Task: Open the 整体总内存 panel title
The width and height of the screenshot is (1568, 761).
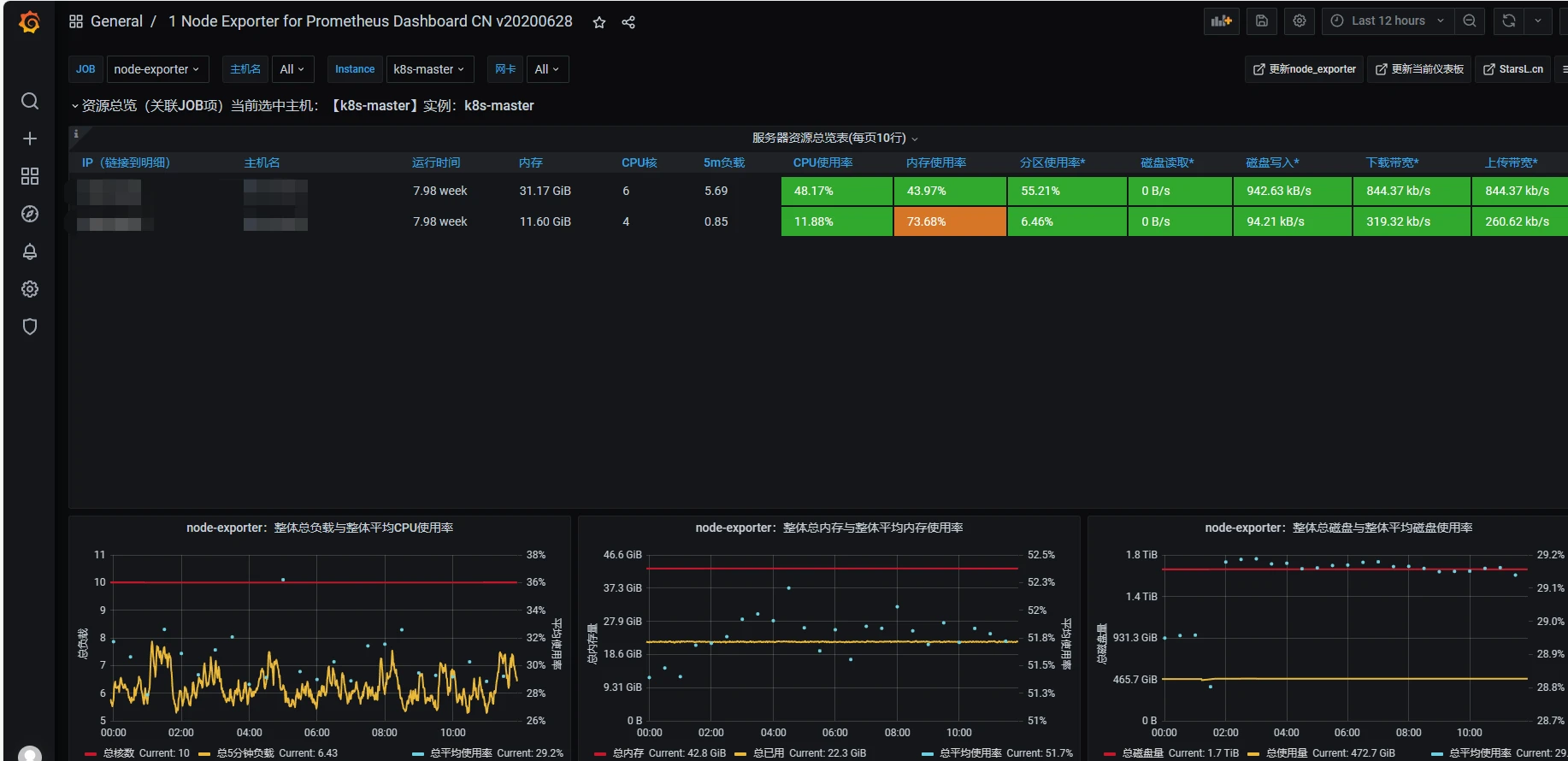Action: point(829,528)
